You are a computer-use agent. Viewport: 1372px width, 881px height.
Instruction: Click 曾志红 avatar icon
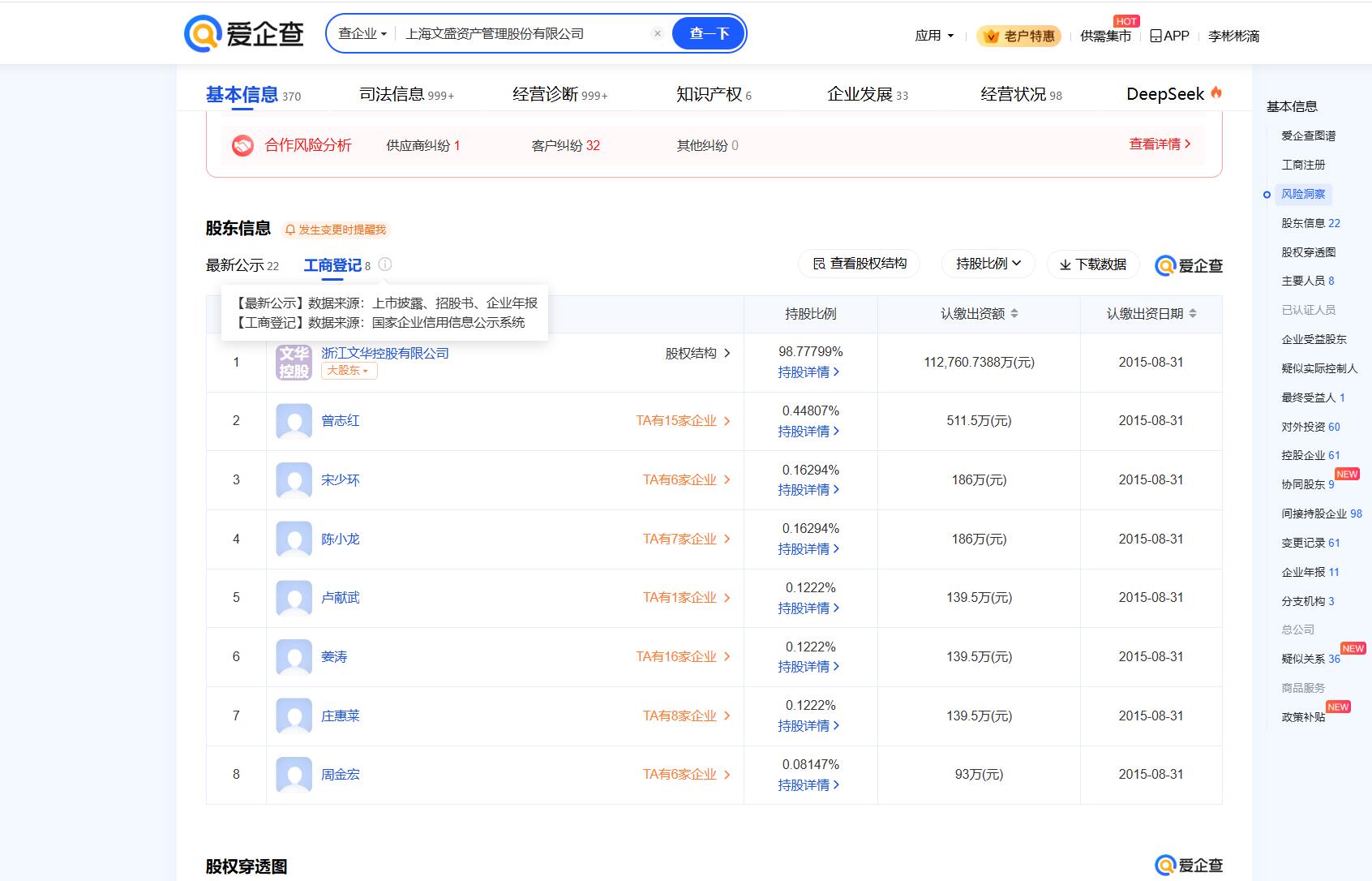(x=294, y=421)
